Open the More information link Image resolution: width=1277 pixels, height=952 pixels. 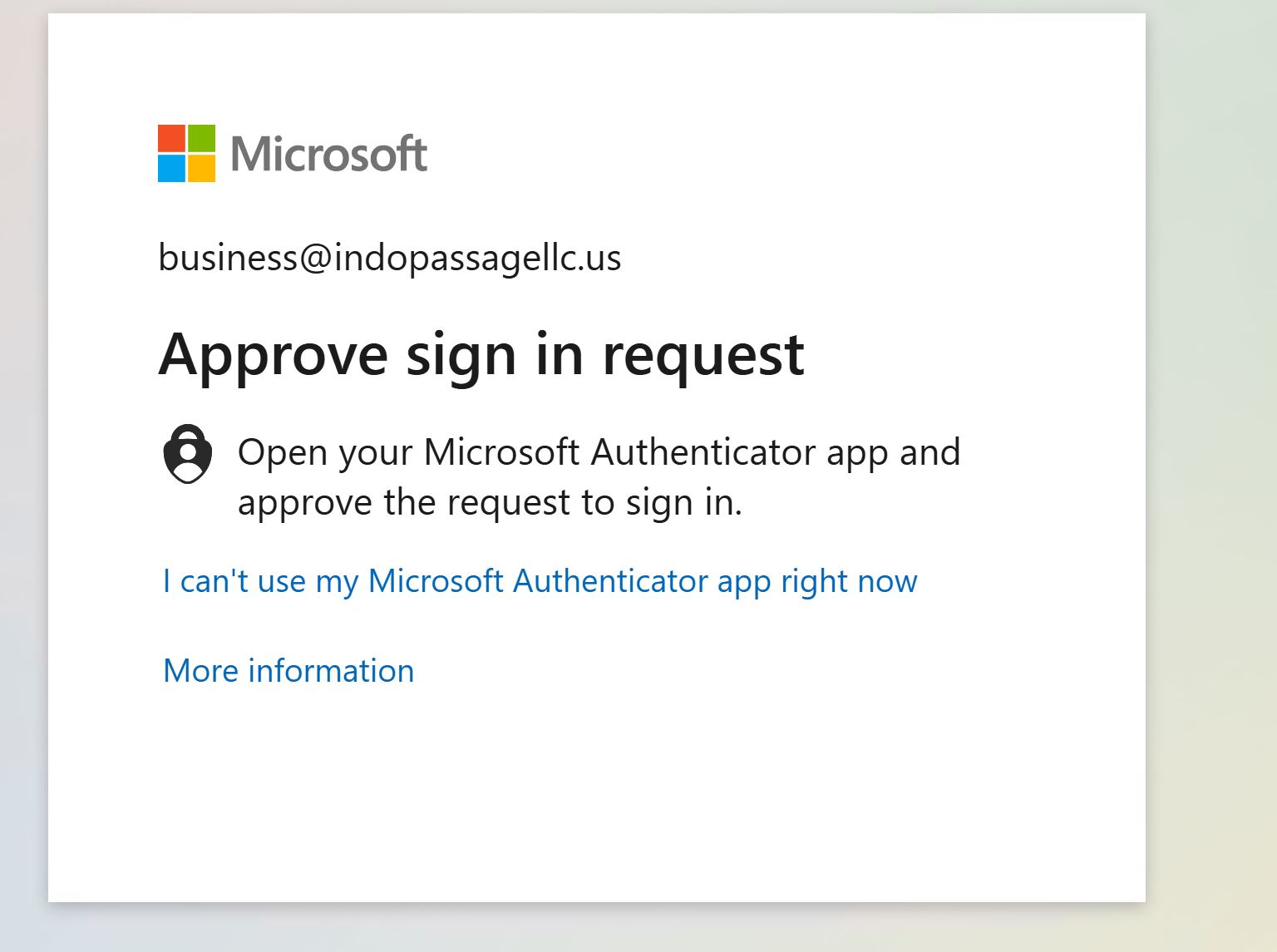point(288,671)
